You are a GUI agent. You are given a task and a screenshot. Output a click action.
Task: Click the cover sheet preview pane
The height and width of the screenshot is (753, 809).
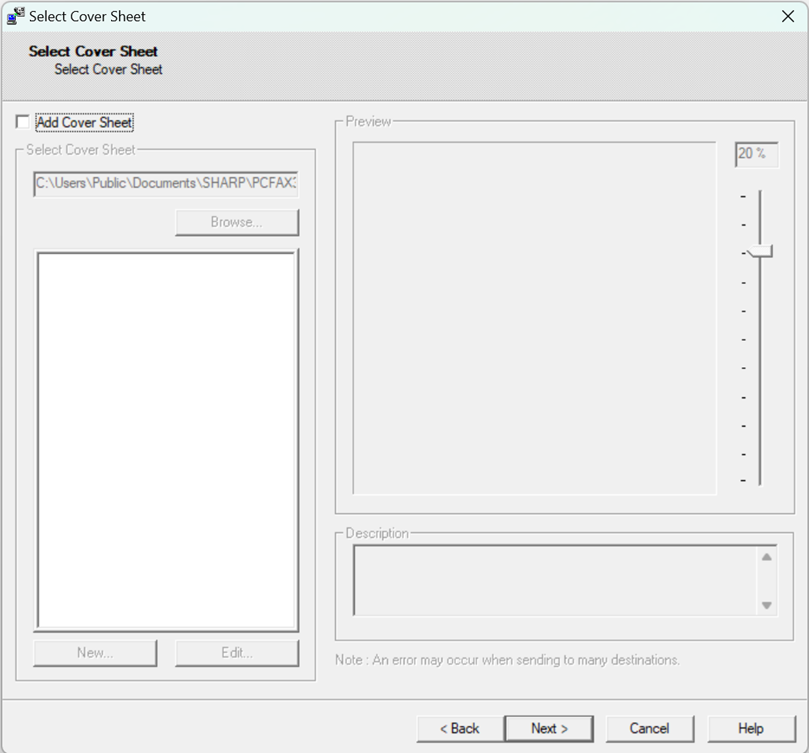click(534, 318)
